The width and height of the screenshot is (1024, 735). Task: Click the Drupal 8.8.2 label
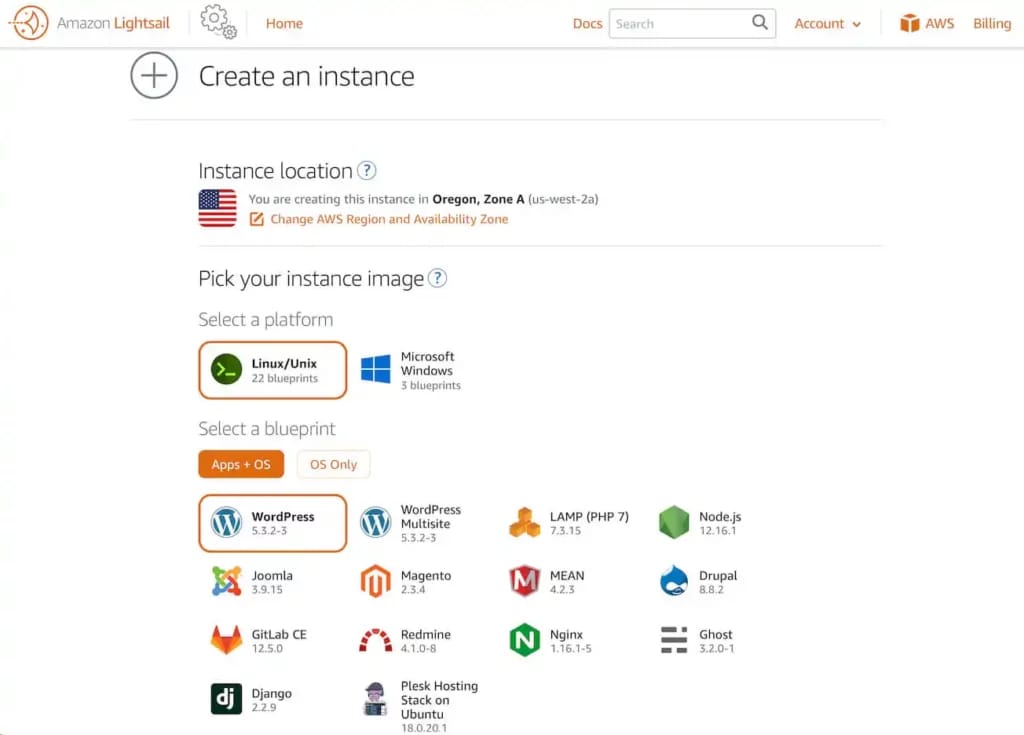coord(718,582)
